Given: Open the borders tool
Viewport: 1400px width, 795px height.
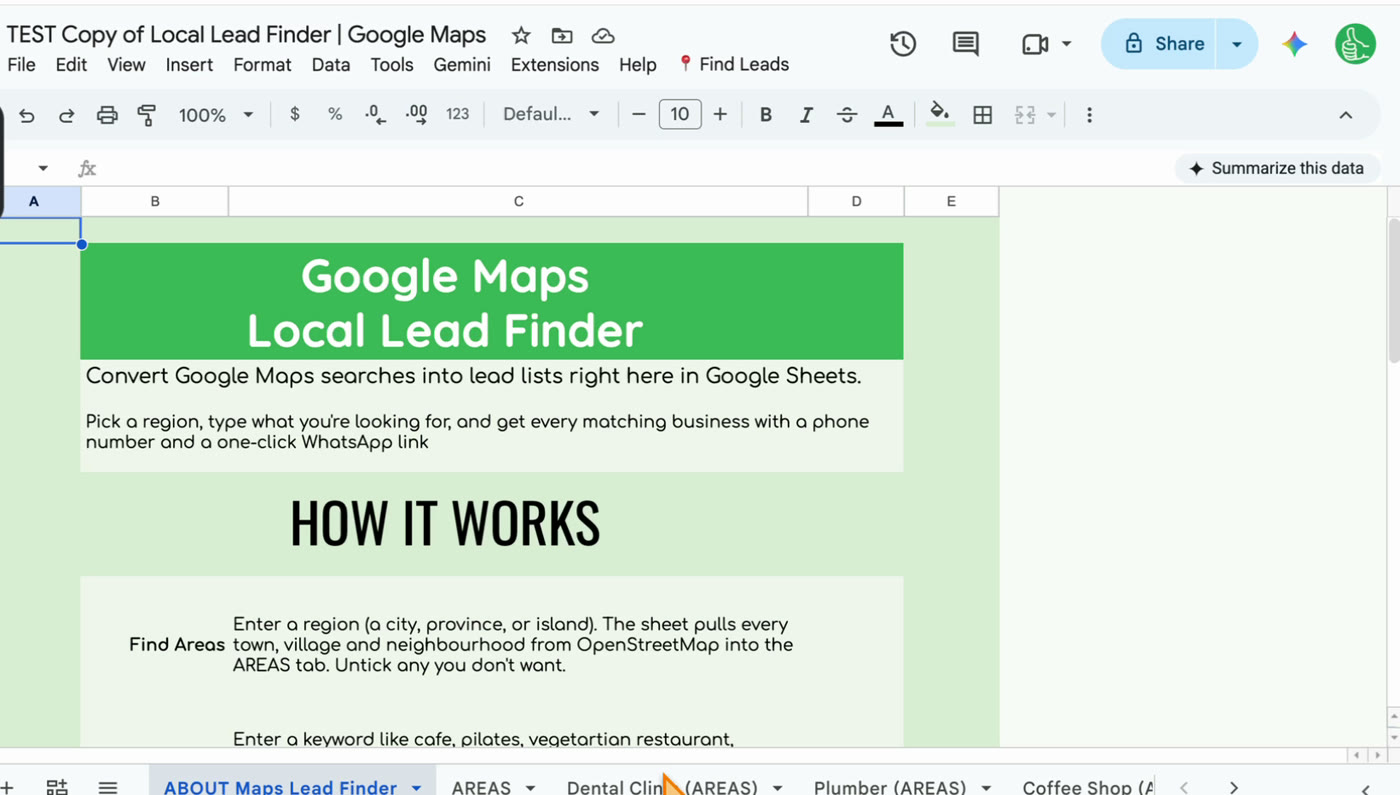Looking at the screenshot, I should pyautogui.click(x=983, y=115).
